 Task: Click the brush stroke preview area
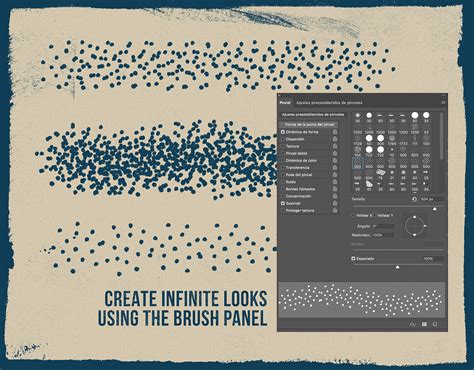tap(362, 300)
